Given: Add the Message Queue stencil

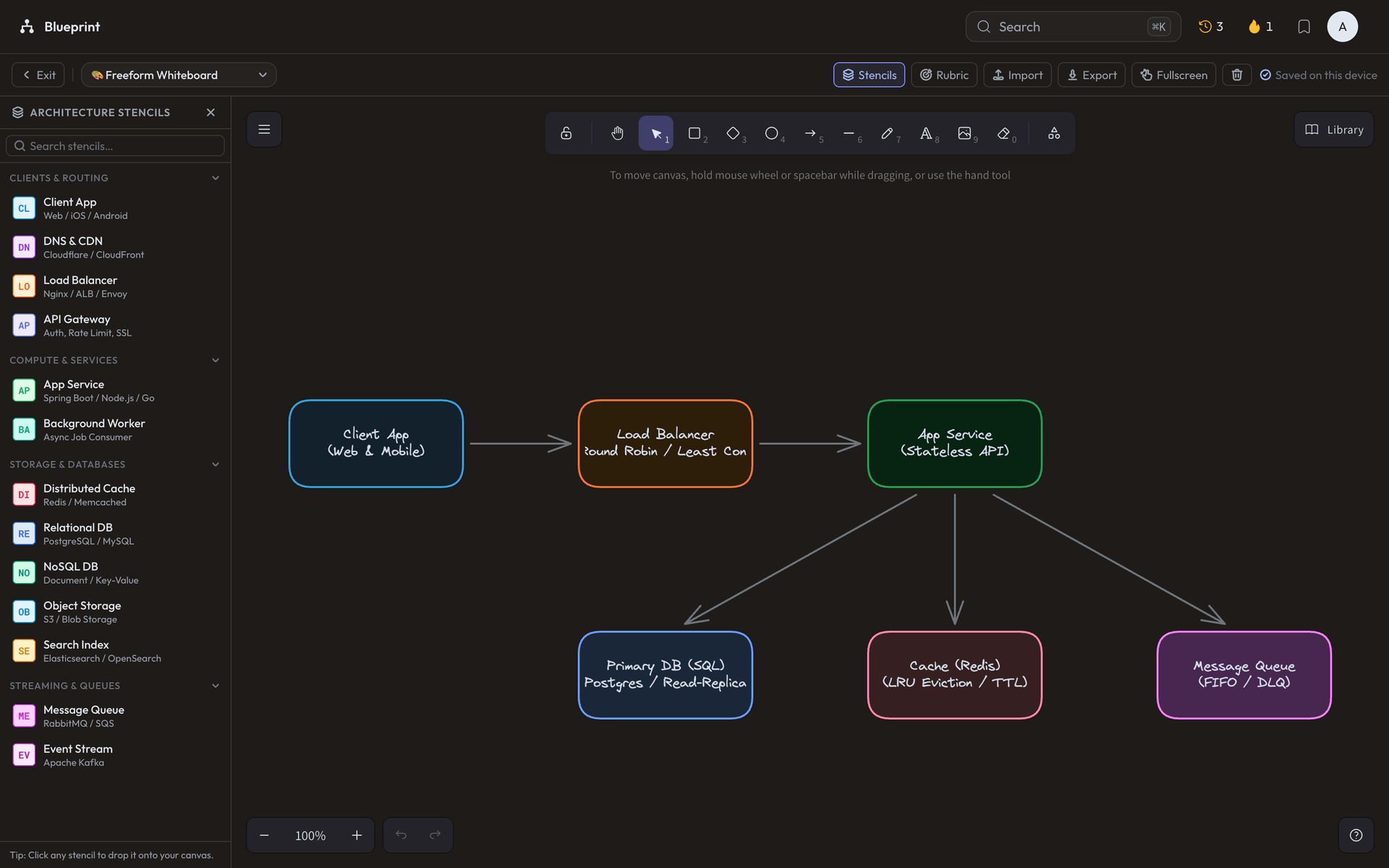Looking at the screenshot, I should click(115, 716).
